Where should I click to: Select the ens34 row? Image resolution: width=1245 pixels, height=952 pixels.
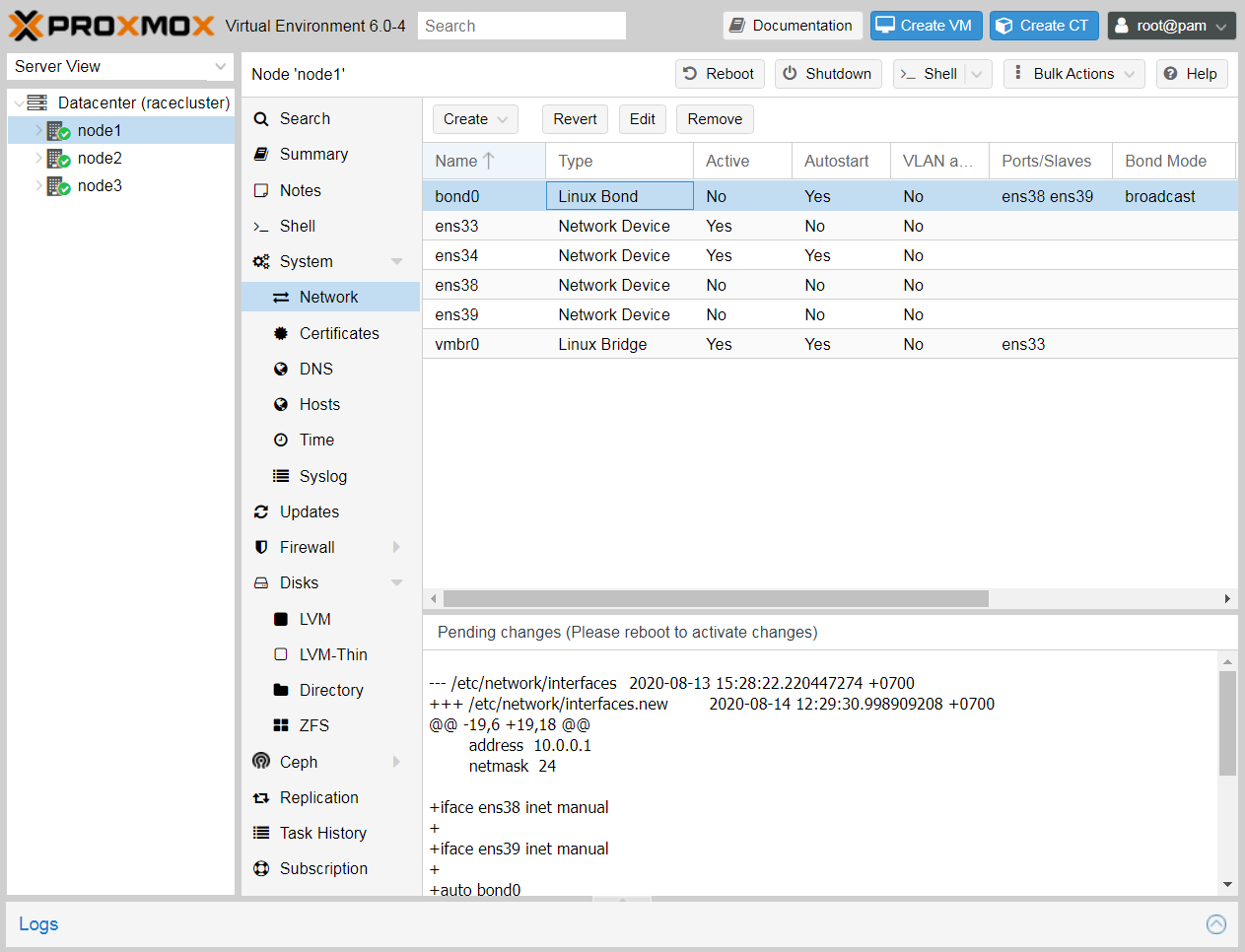(x=830, y=255)
